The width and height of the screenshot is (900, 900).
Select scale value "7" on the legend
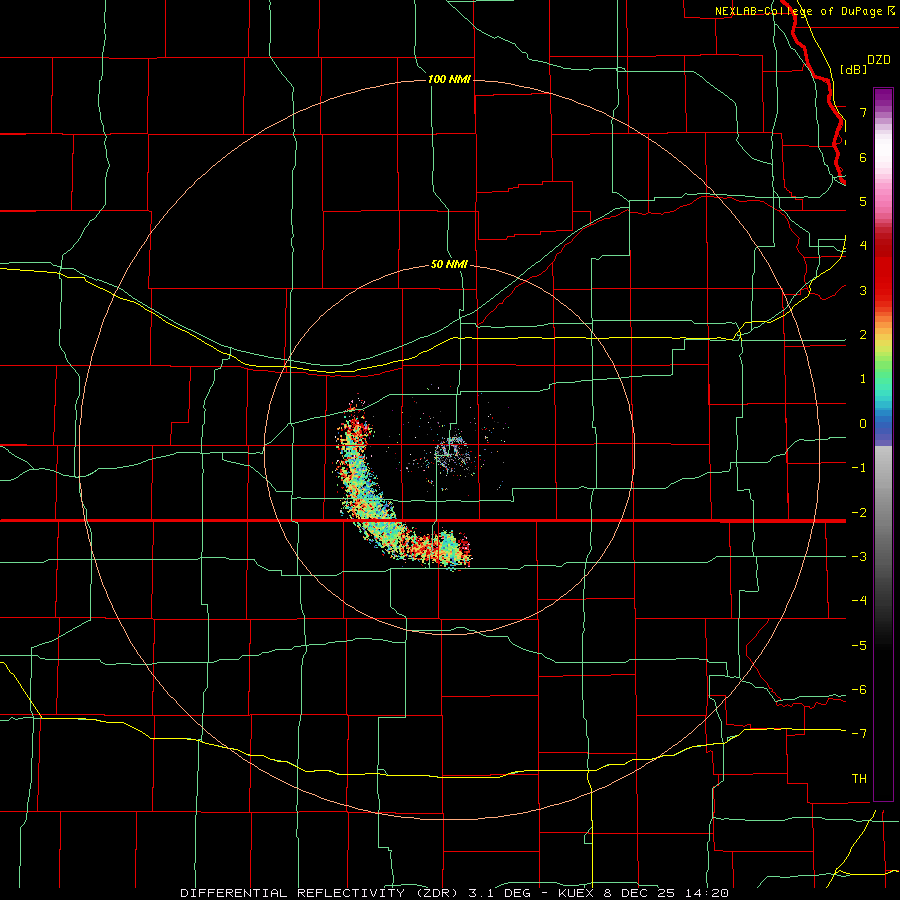click(x=863, y=112)
